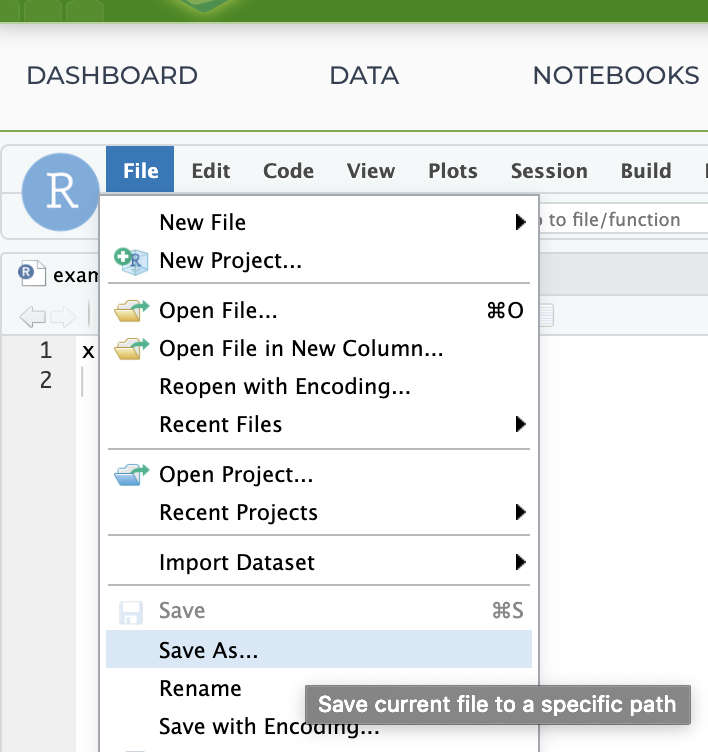The width and height of the screenshot is (708, 752).
Task: Click the greyed Save floppy disk icon
Action: pyautogui.click(x=130, y=612)
